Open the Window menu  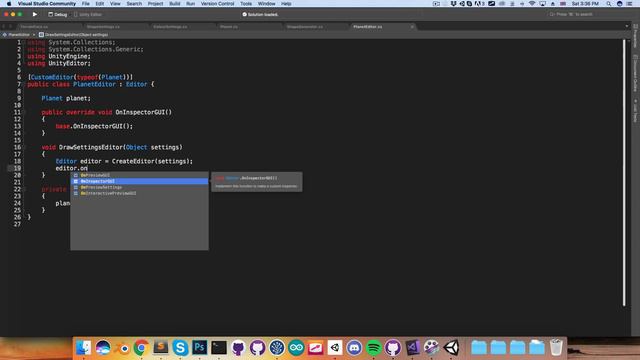(x=267, y=4)
